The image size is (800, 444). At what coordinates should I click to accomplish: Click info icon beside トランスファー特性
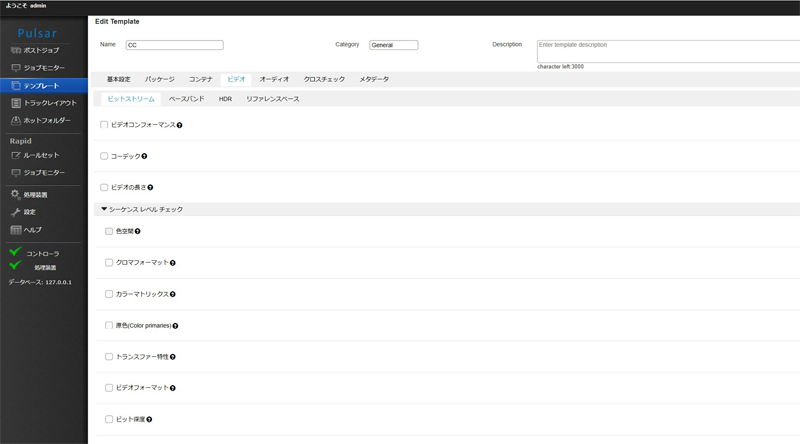[x=172, y=357]
